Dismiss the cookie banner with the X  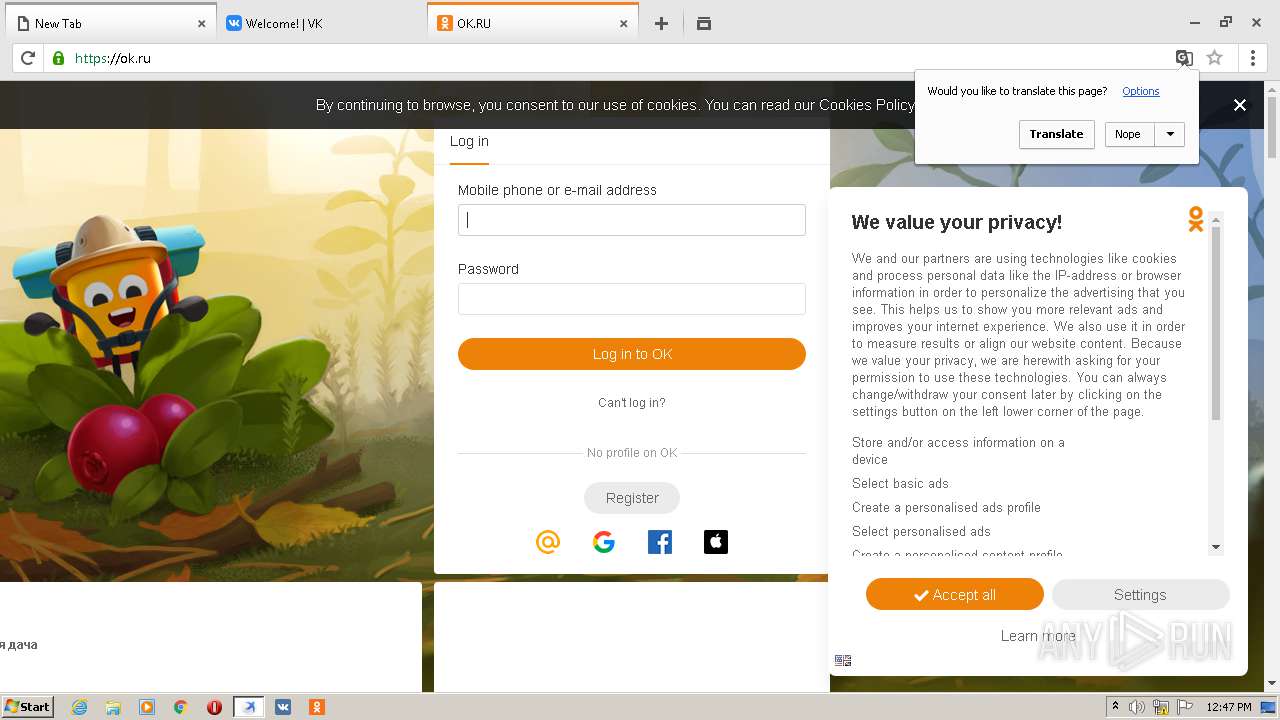(1240, 105)
